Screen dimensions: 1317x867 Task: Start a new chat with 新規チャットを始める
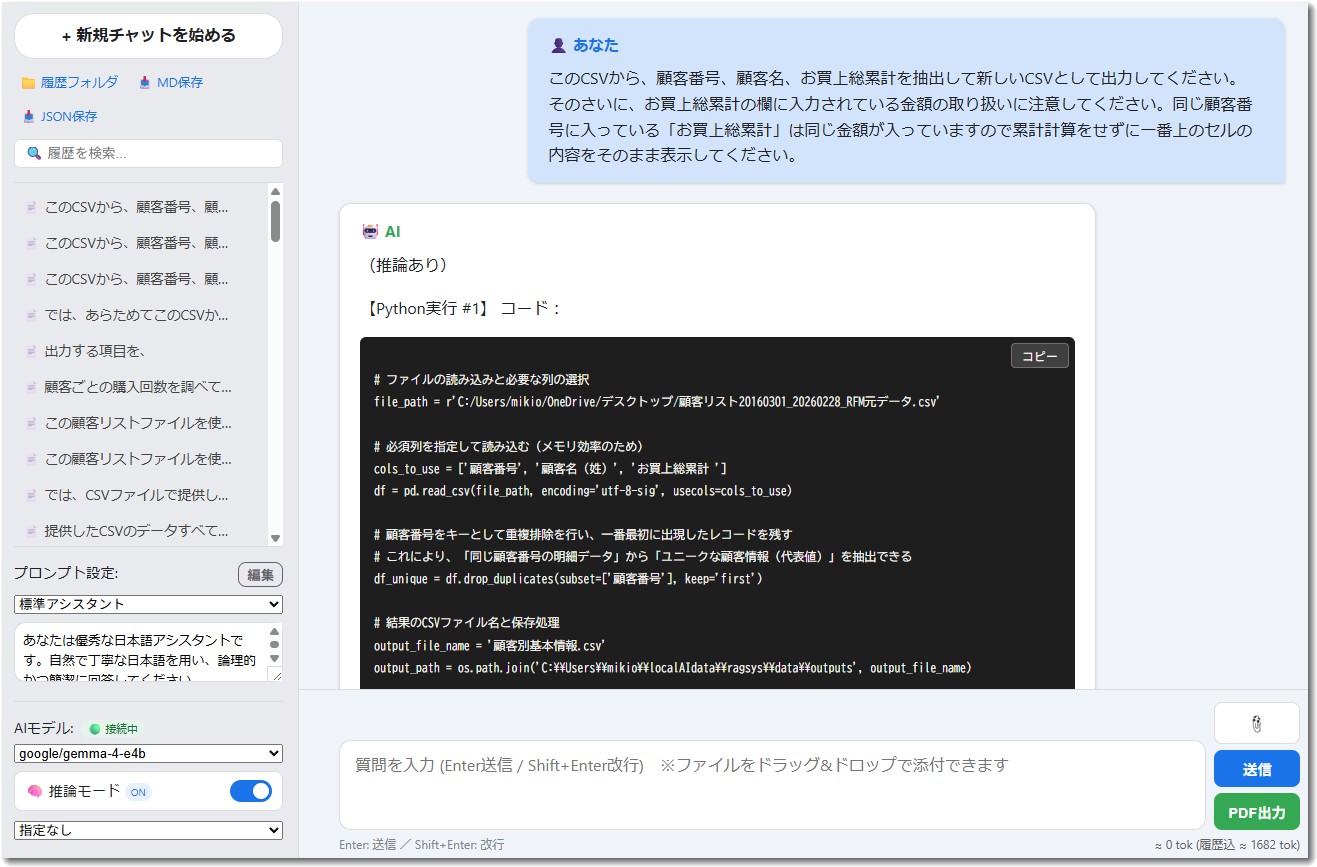[147, 35]
